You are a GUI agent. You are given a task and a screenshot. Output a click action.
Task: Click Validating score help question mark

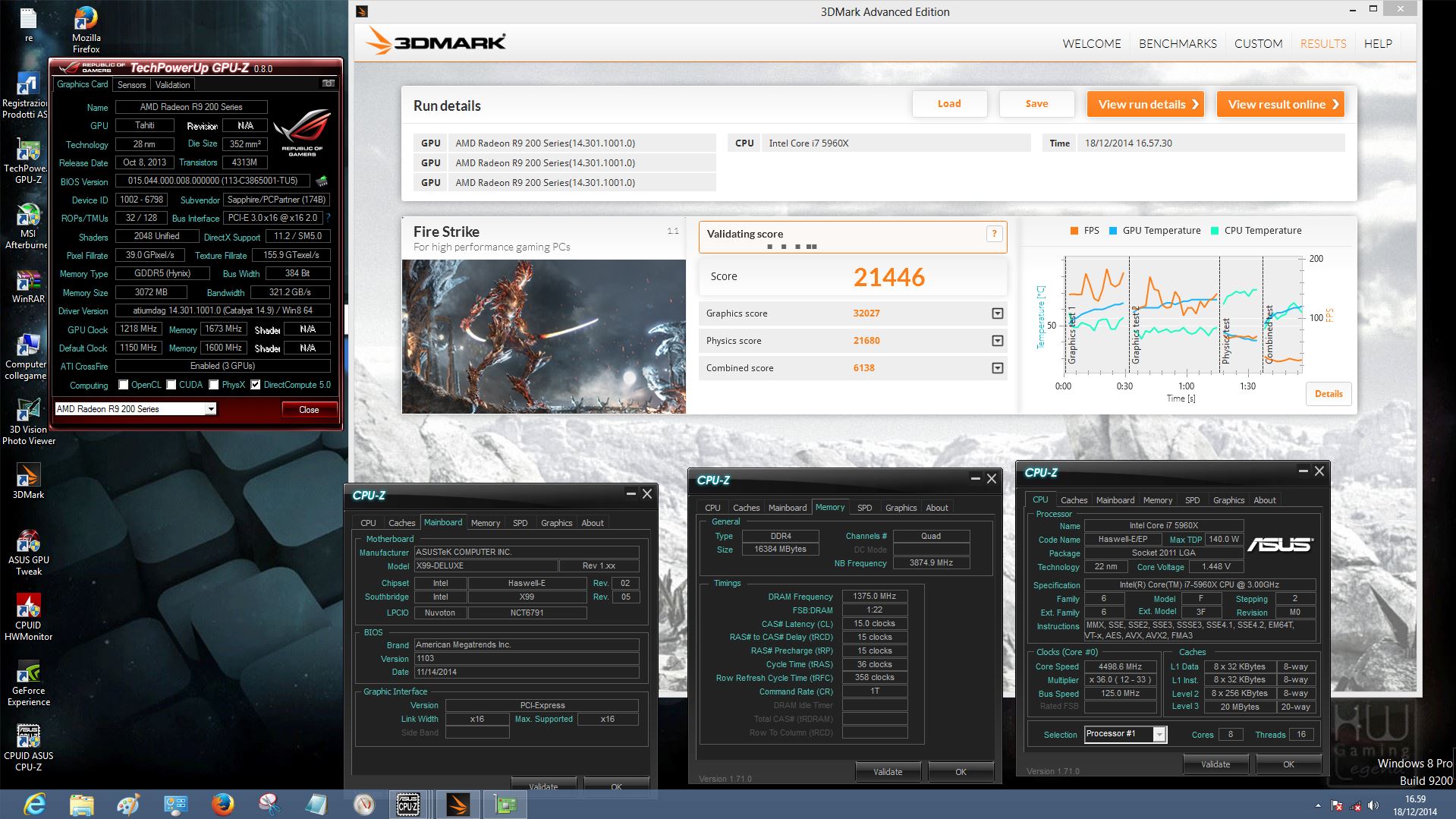(x=994, y=234)
